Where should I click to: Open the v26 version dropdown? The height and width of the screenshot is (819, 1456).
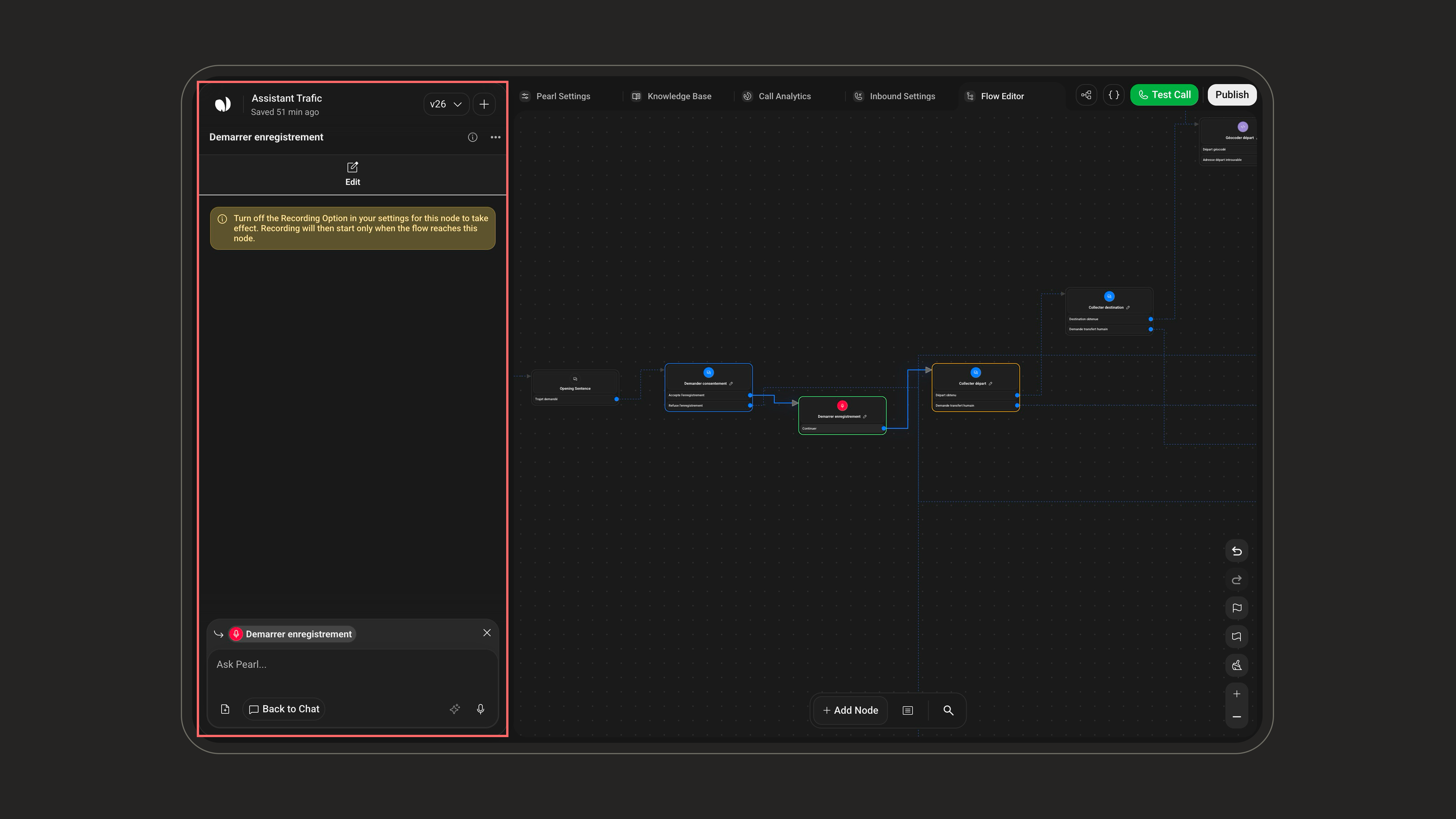tap(446, 104)
